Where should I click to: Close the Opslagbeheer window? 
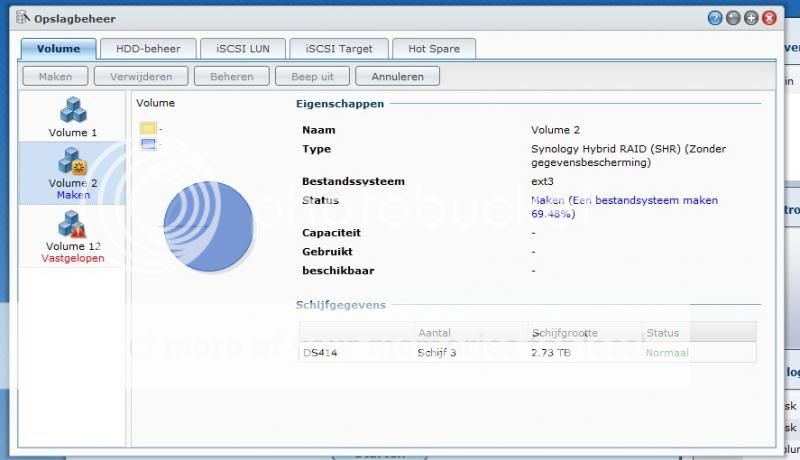click(769, 18)
